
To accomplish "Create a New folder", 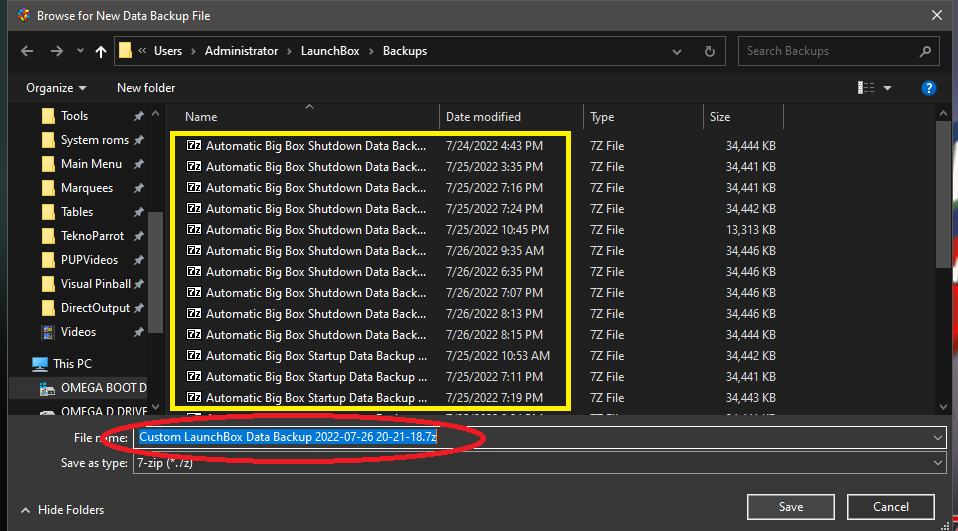I will [x=146, y=88].
